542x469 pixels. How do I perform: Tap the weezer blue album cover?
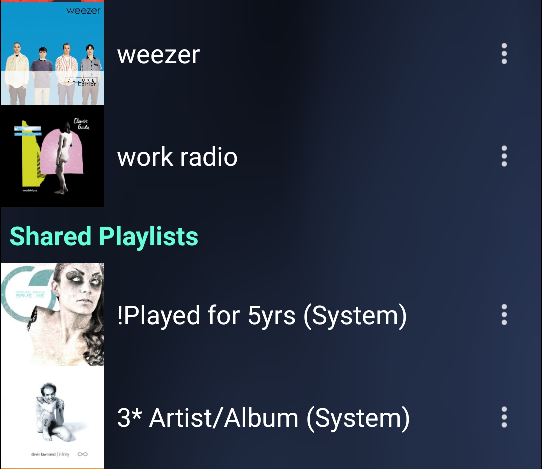point(52,53)
